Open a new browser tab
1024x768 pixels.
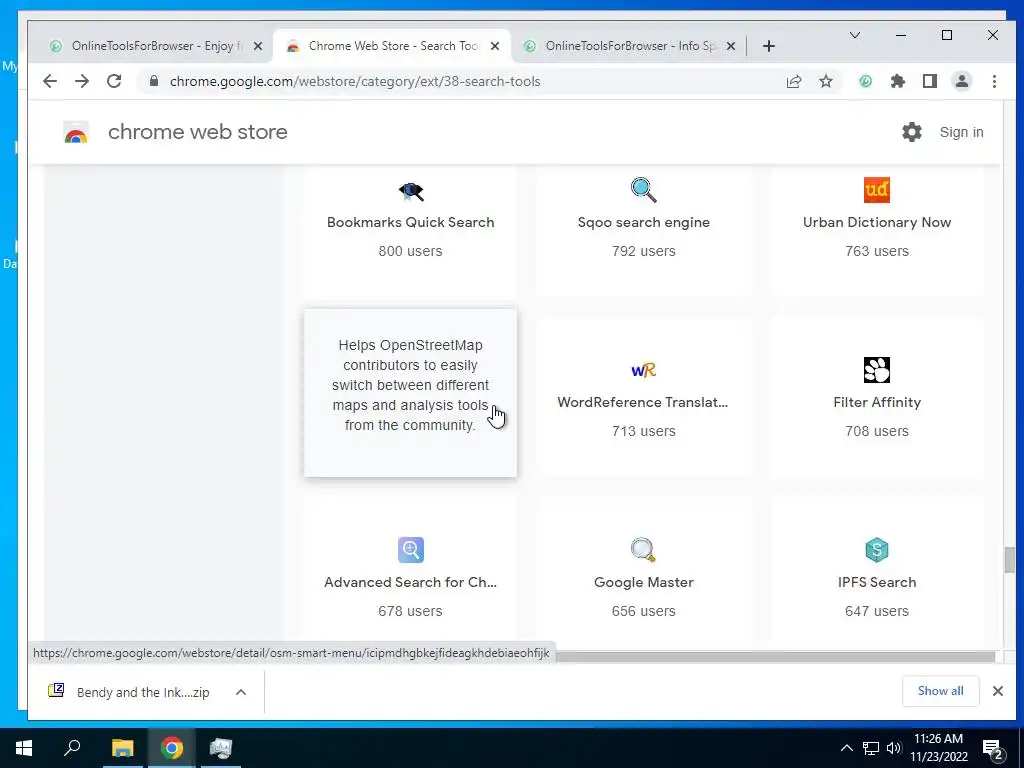coord(769,46)
